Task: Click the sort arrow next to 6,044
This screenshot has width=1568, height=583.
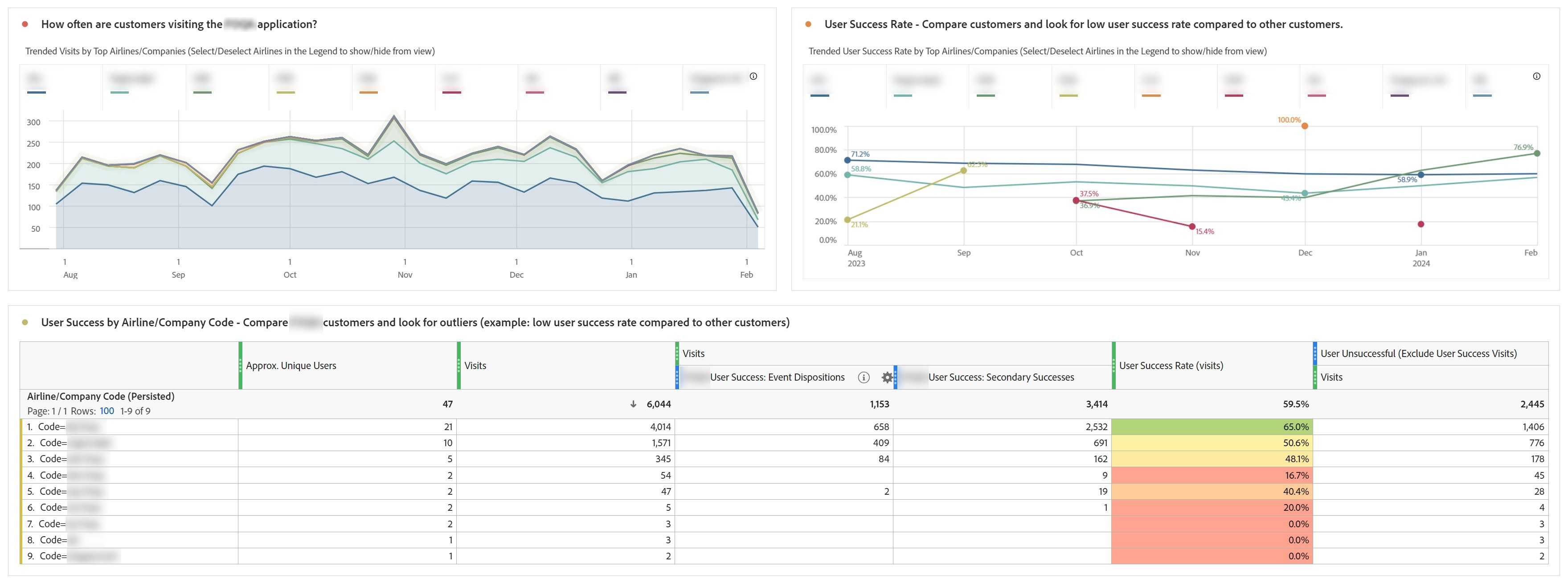Action: pyautogui.click(x=633, y=404)
